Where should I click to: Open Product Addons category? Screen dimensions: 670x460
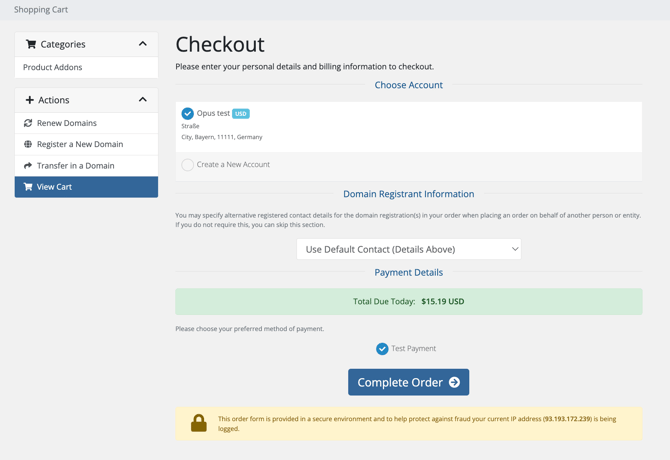(86, 67)
